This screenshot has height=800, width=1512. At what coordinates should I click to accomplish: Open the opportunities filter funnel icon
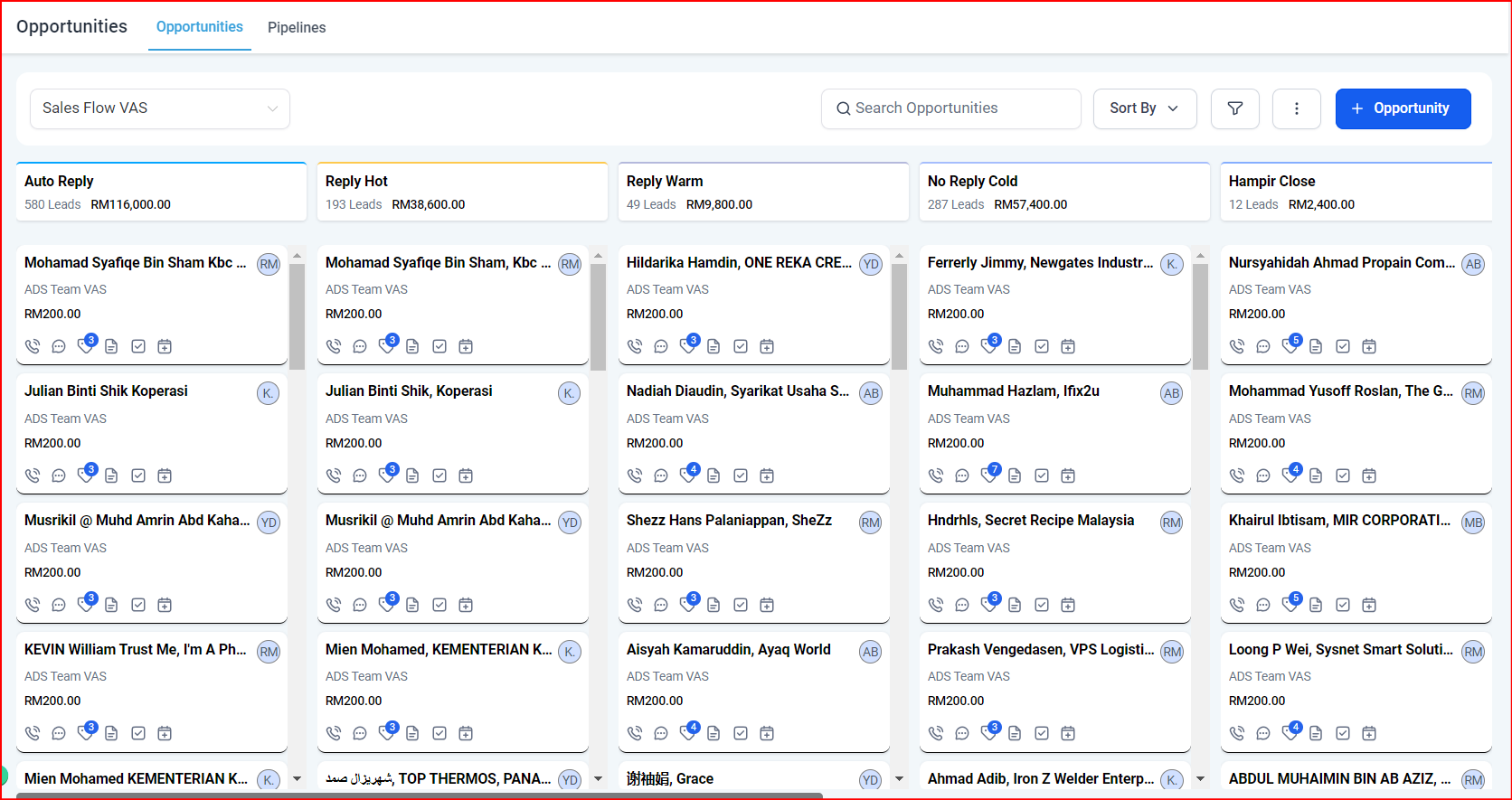pyautogui.click(x=1234, y=108)
